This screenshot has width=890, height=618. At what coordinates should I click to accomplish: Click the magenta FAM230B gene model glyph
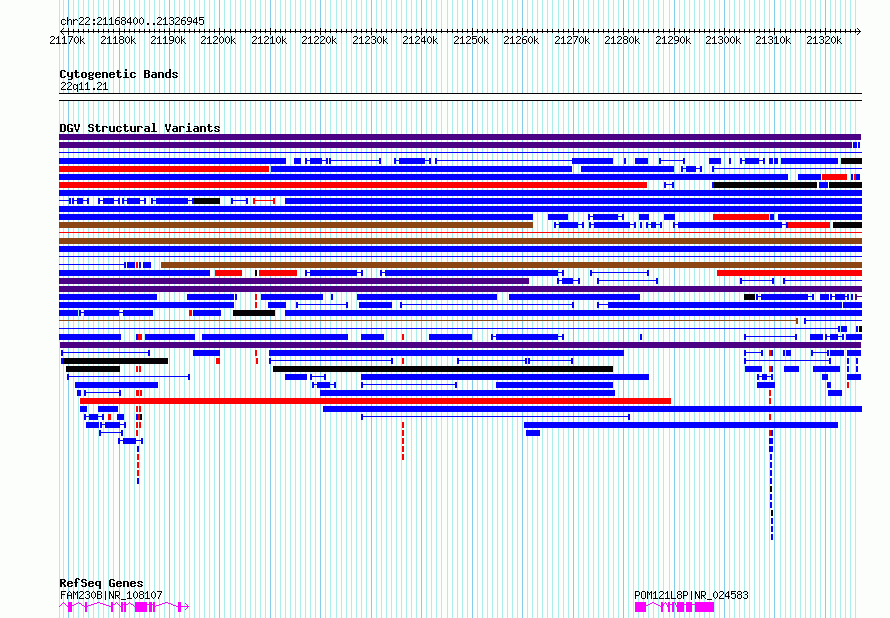124,607
